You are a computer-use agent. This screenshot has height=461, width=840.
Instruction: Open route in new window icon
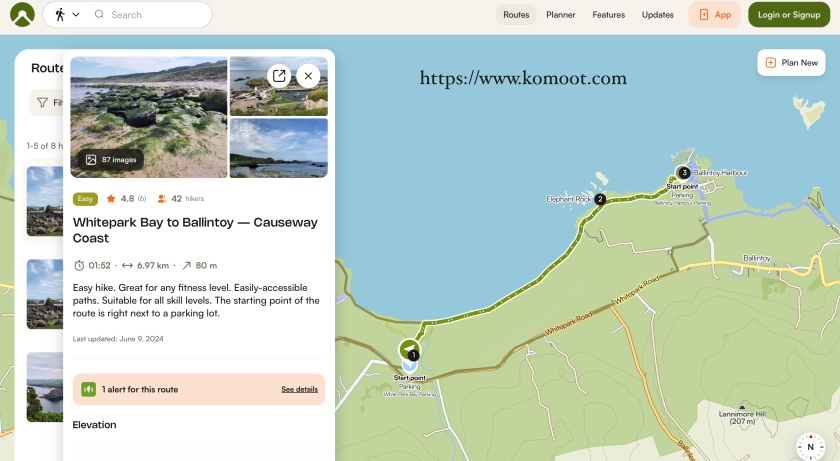279,76
